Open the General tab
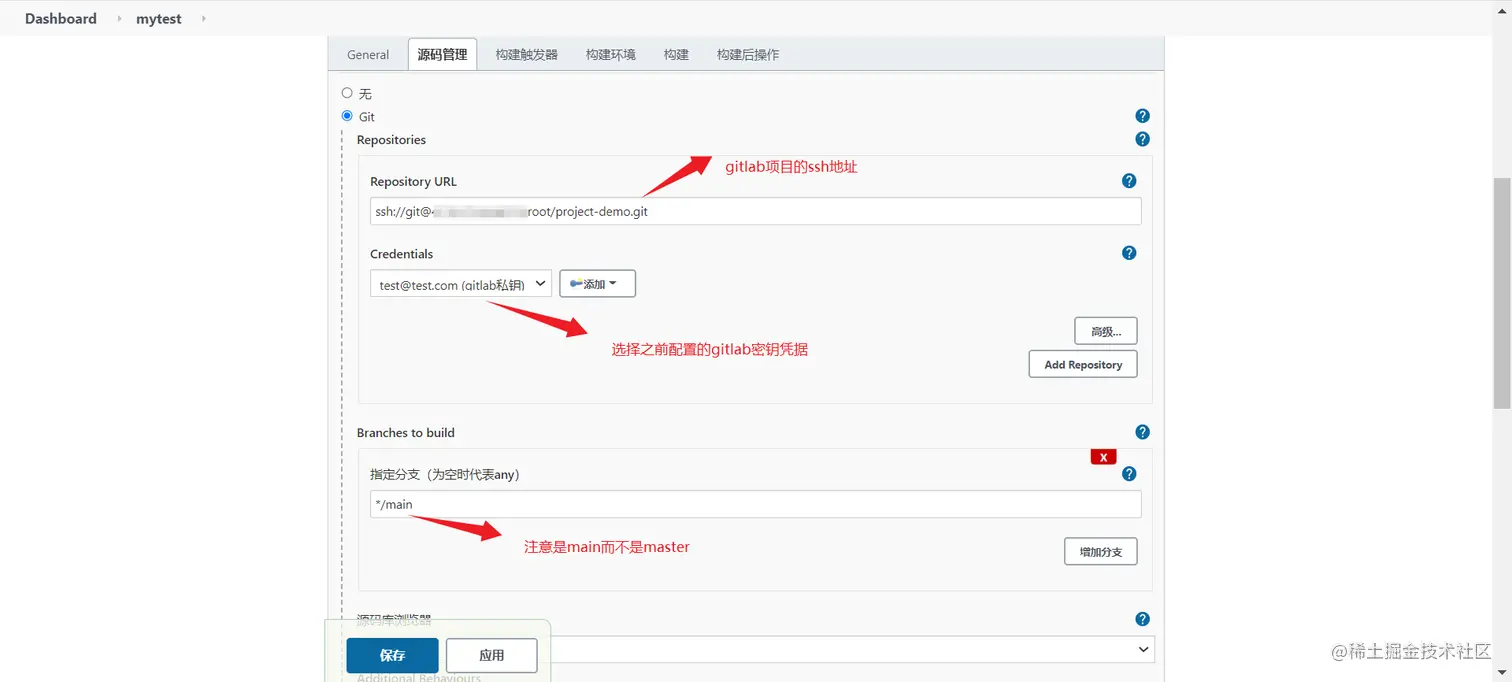The width and height of the screenshot is (1512, 682). (x=367, y=54)
